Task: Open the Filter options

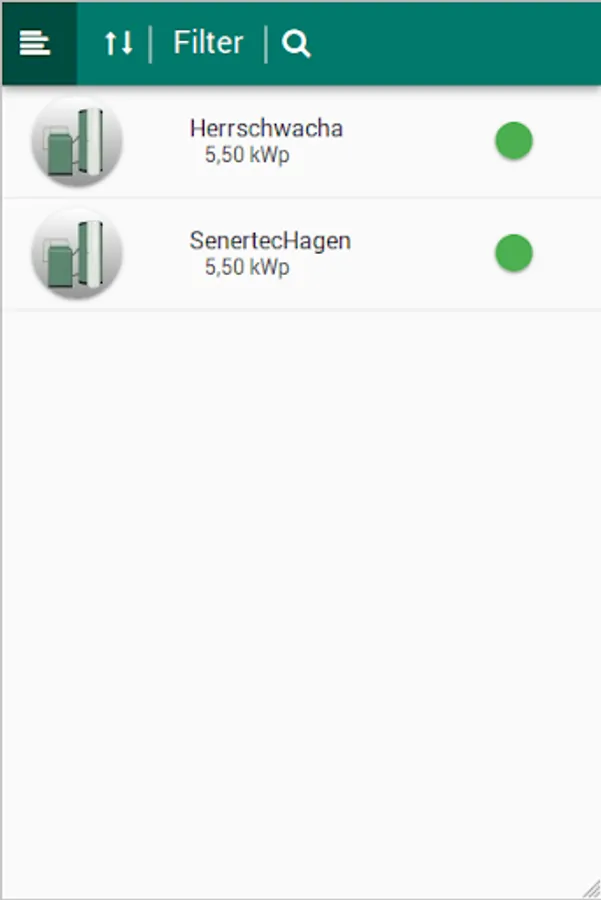Action: tap(208, 43)
